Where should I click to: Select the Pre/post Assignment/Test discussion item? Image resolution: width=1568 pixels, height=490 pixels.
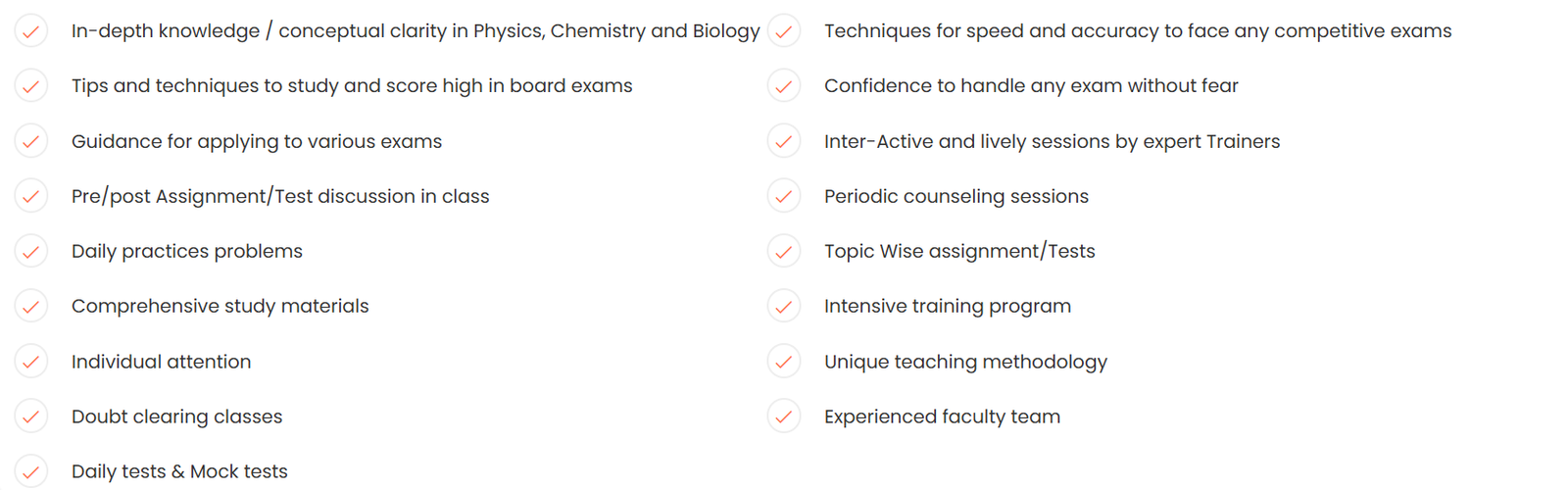tap(280, 196)
